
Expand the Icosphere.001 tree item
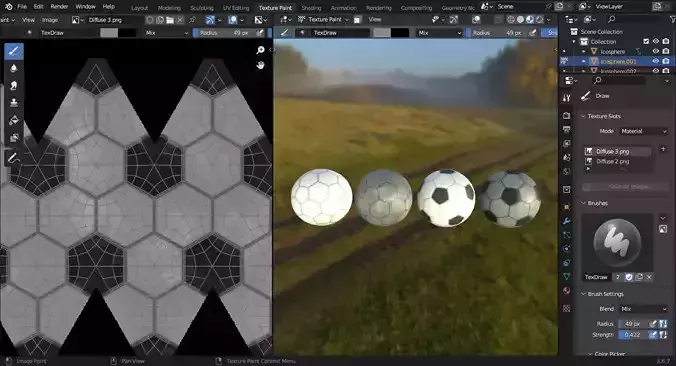tap(584, 61)
